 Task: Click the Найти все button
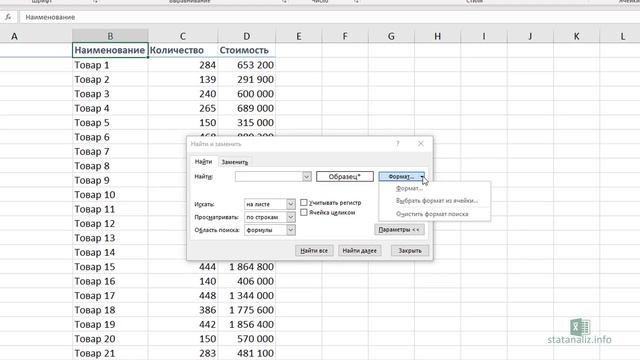(x=314, y=251)
